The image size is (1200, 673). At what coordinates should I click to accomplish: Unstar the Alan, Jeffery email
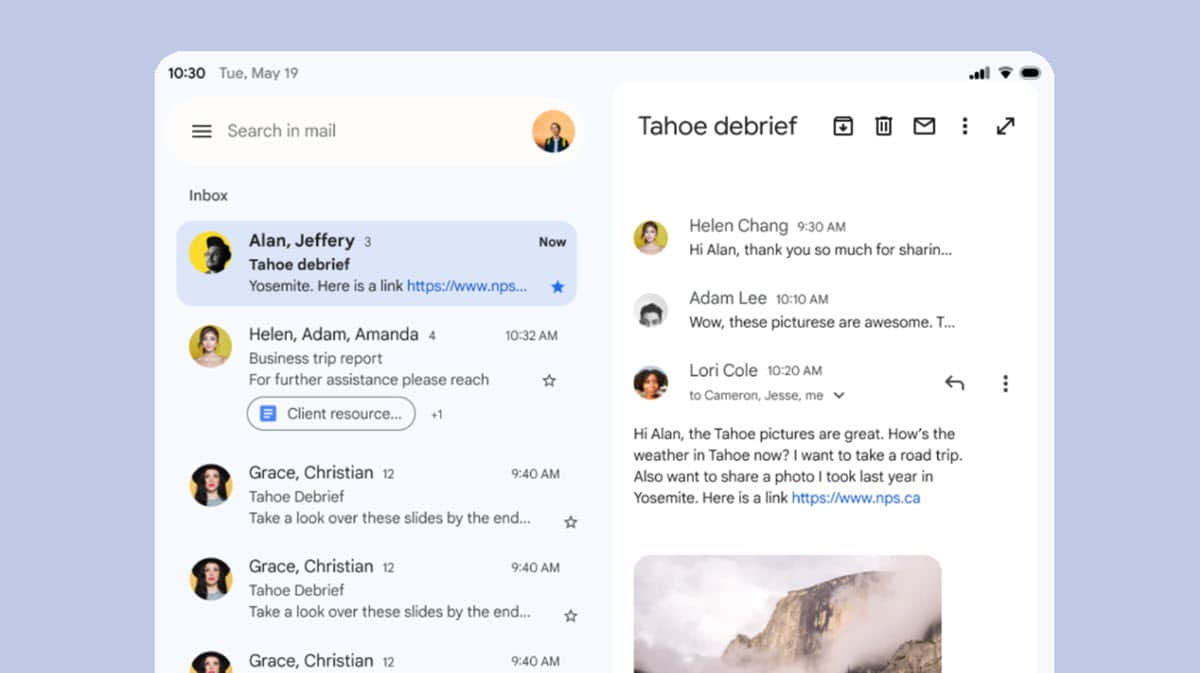click(558, 287)
